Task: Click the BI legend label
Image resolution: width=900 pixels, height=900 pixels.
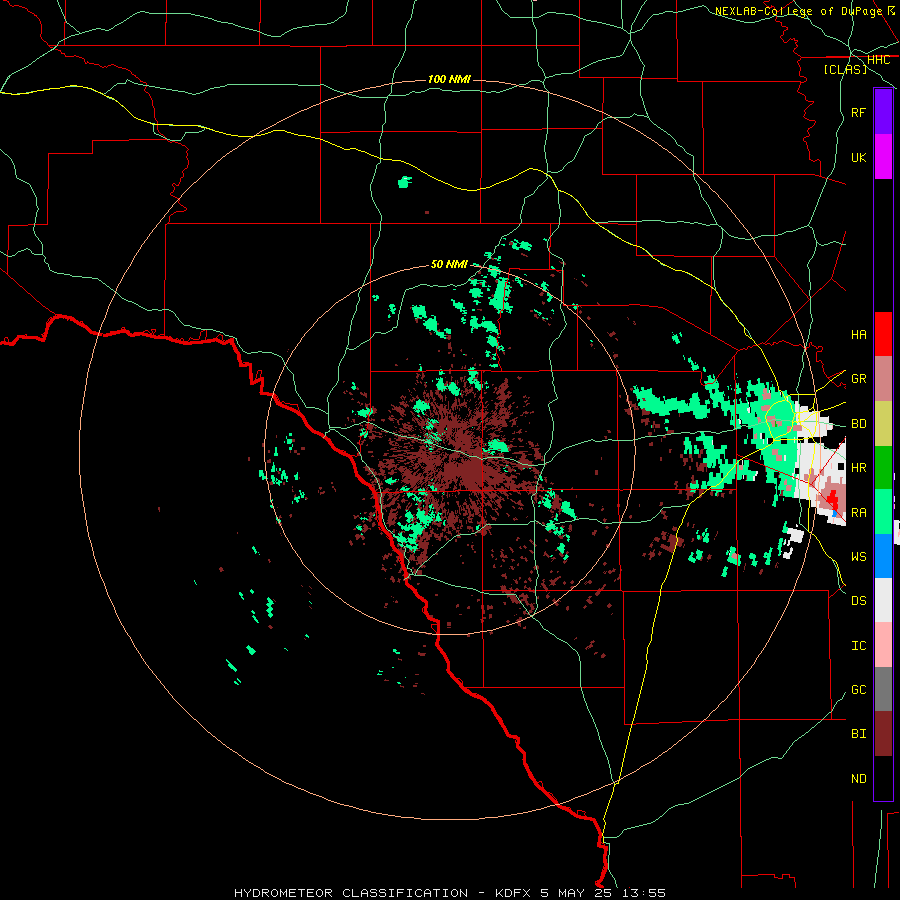Action: point(858,734)
